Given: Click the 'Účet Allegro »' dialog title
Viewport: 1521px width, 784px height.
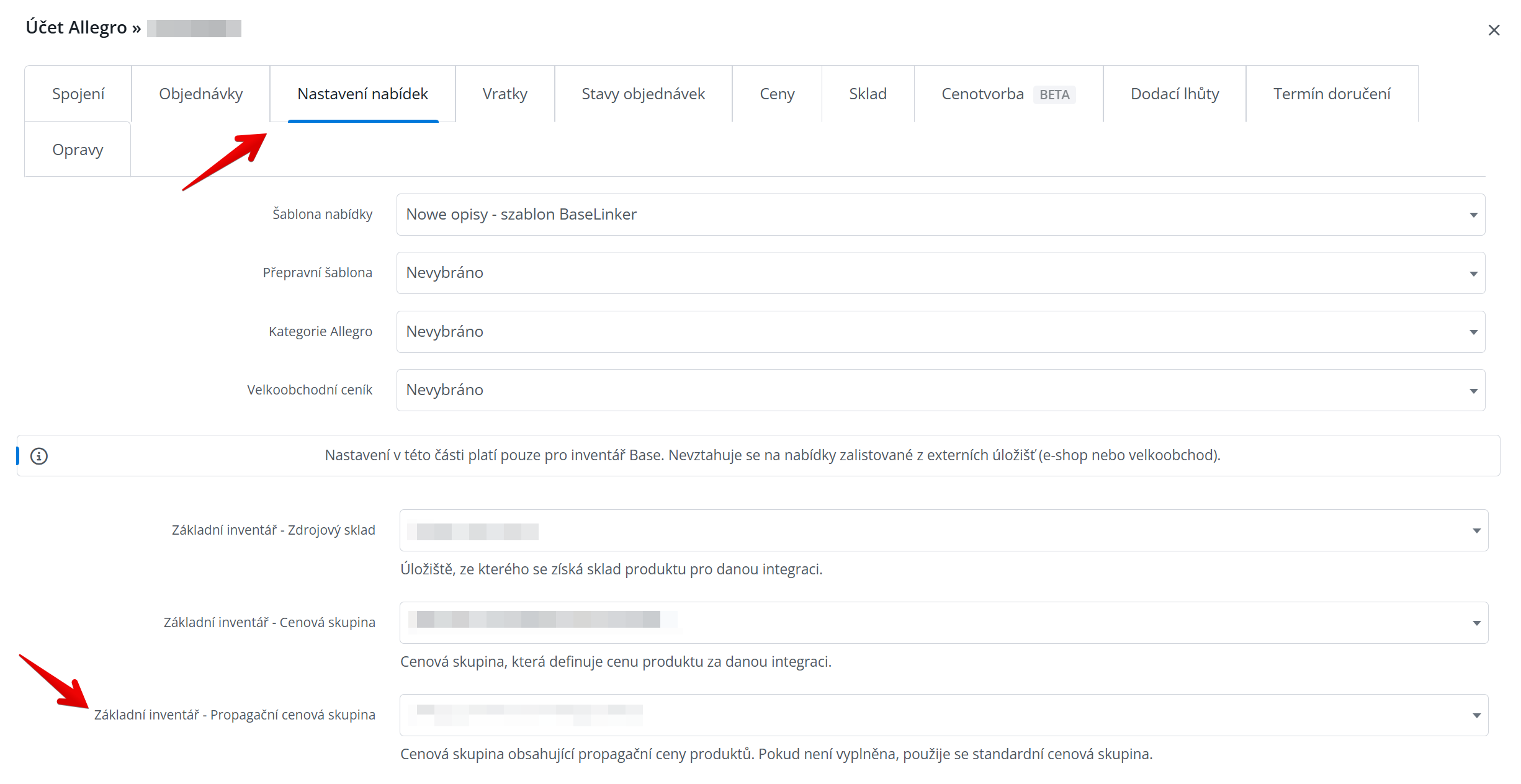Looking at the screenshot, I should (x=83, y=27).
